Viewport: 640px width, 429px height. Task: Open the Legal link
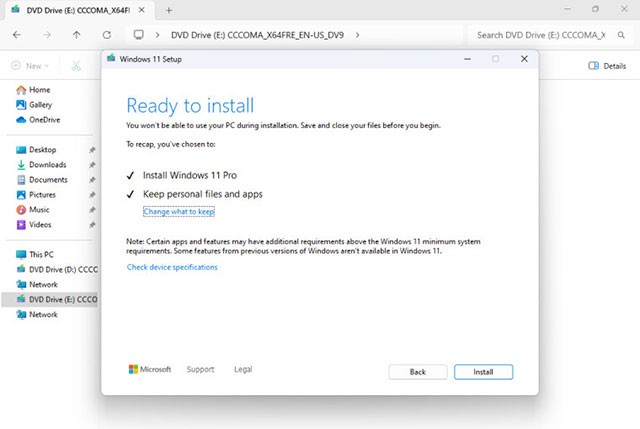pyautogui.click(x=243, y=370)
